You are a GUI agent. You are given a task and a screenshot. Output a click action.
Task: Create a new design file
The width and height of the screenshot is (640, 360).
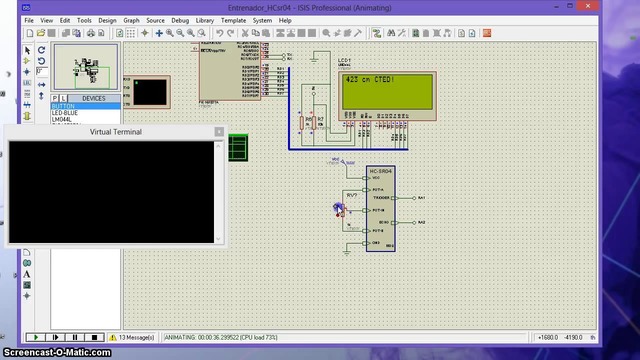[30, 33]
